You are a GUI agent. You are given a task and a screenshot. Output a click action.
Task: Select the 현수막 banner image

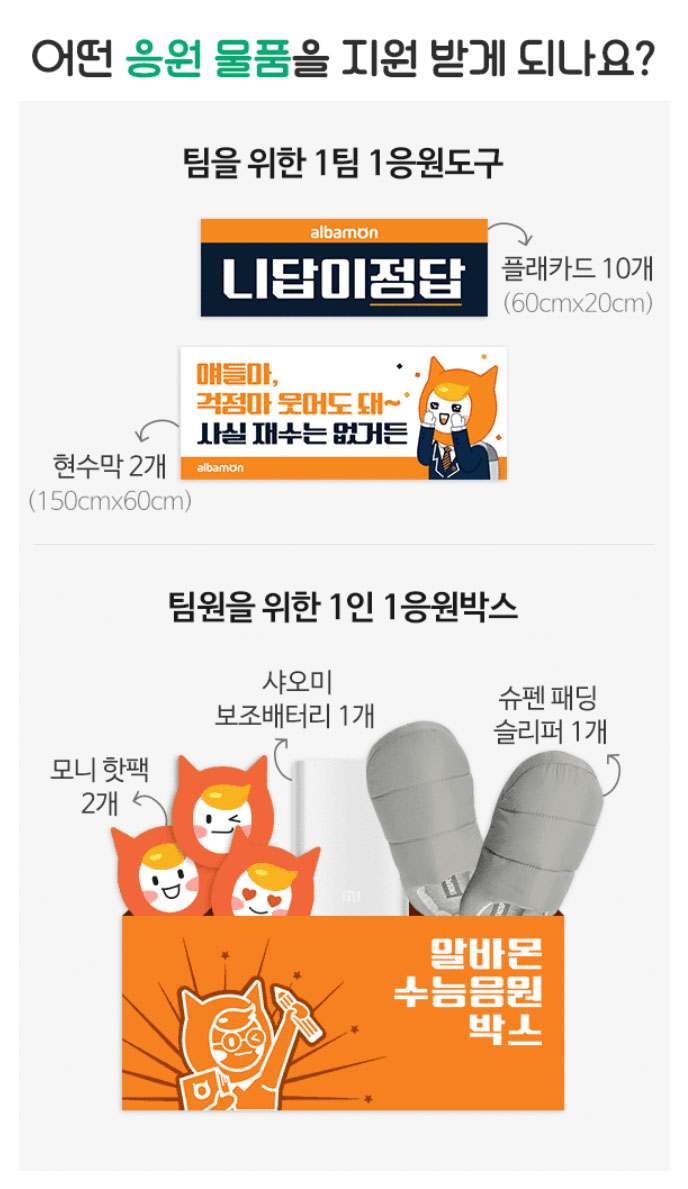click(x=344, y=413)
